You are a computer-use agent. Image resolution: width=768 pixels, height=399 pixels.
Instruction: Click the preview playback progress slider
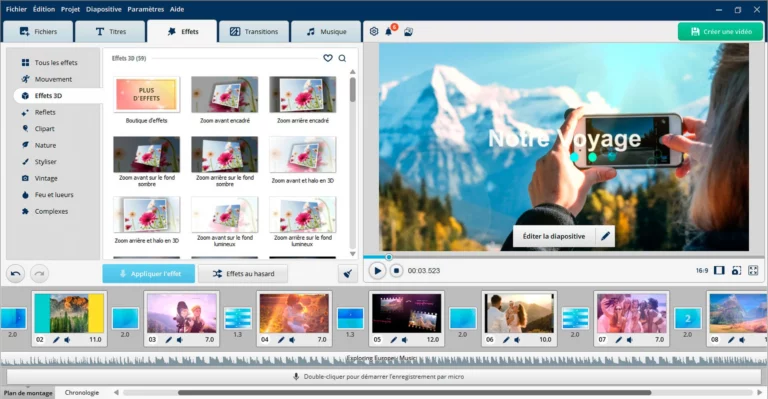point(563,257)
